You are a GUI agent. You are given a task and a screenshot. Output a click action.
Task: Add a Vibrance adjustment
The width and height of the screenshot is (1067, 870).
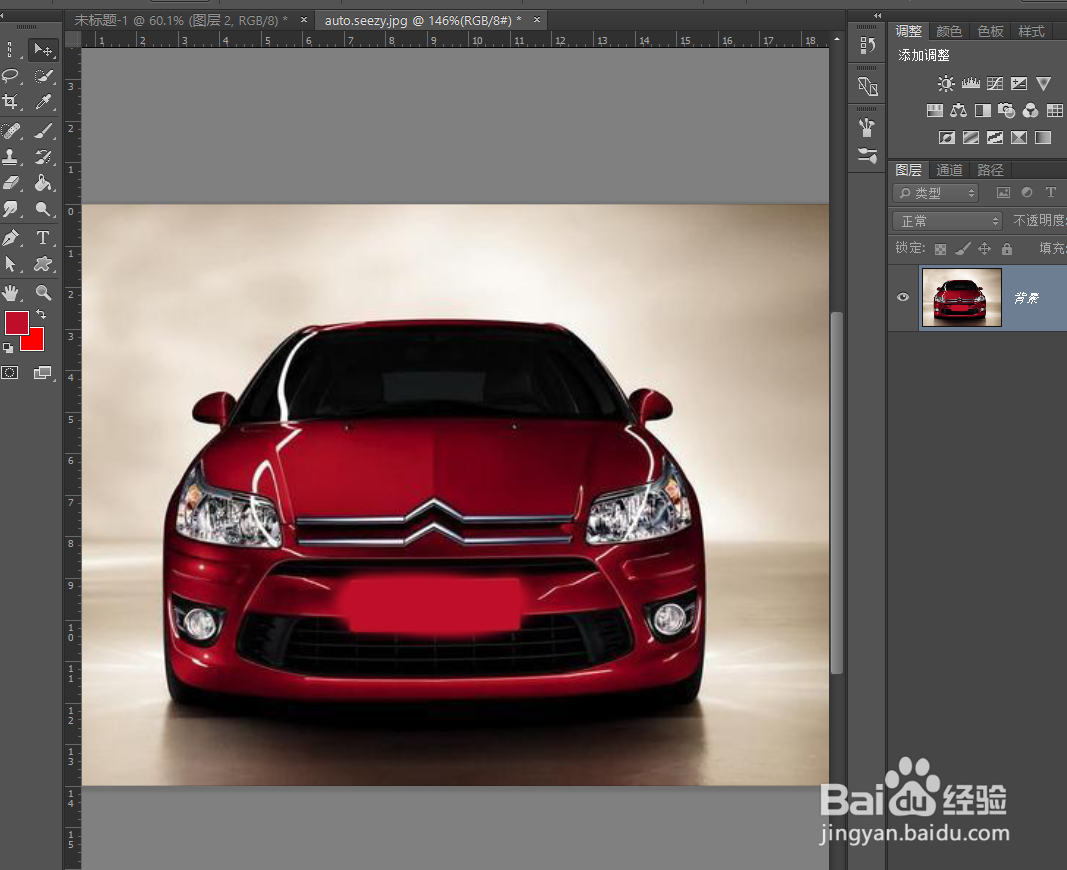point(1043,84)
